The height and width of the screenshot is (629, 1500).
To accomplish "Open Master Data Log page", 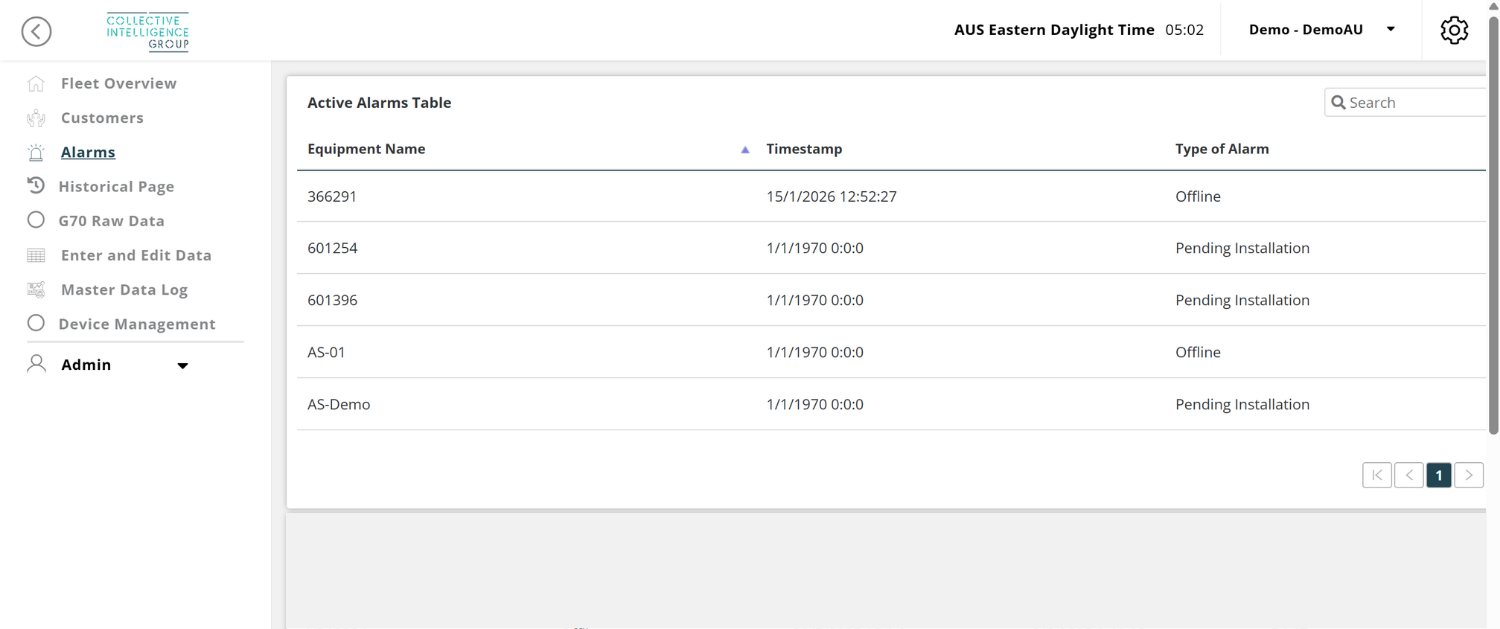I will click(x=124, y=290).
